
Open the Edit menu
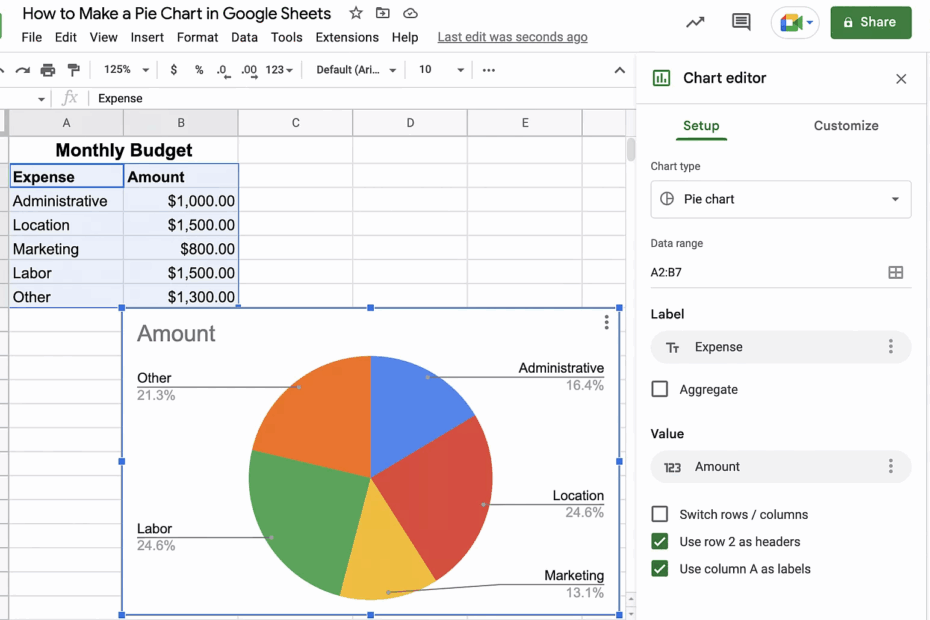pyautogui.click(x=65, y=37)
